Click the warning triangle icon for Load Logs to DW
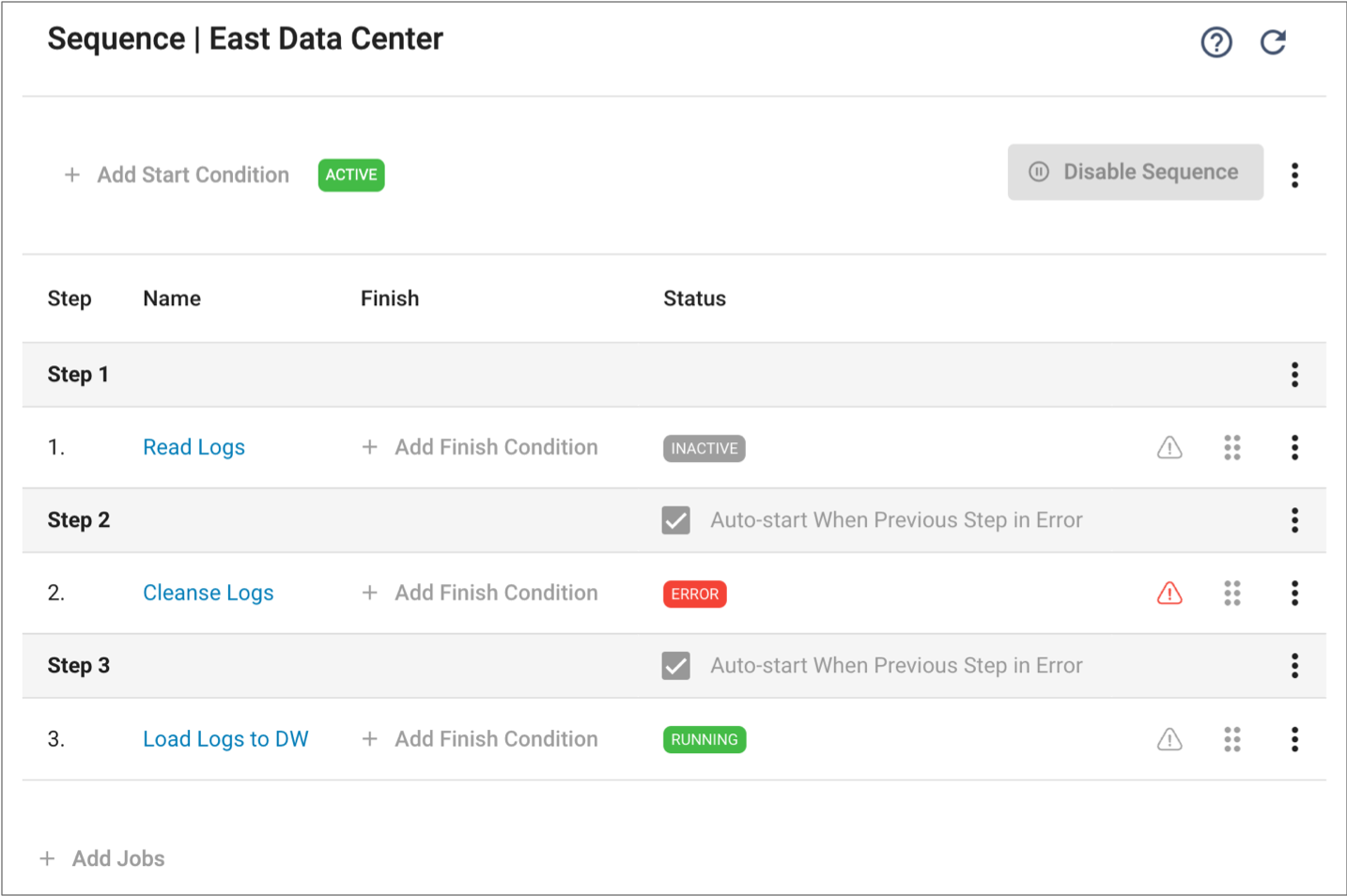The image size is (1347, 896). [1169, 739]
